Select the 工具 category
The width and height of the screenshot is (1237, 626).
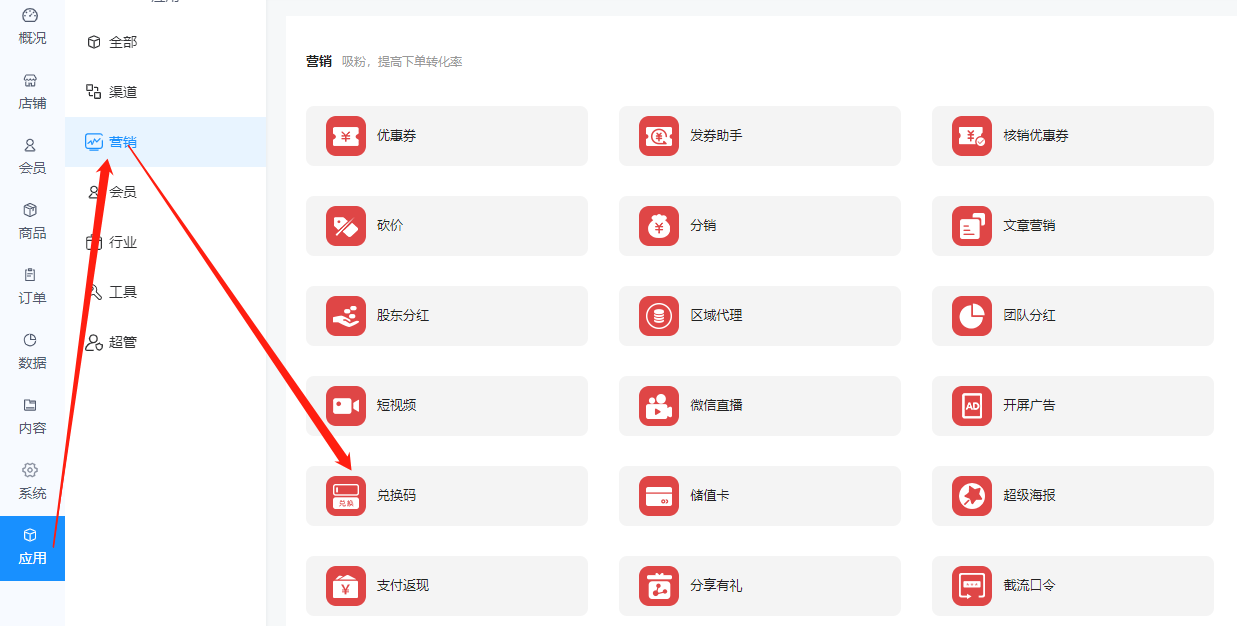click(x=166, y=292)
